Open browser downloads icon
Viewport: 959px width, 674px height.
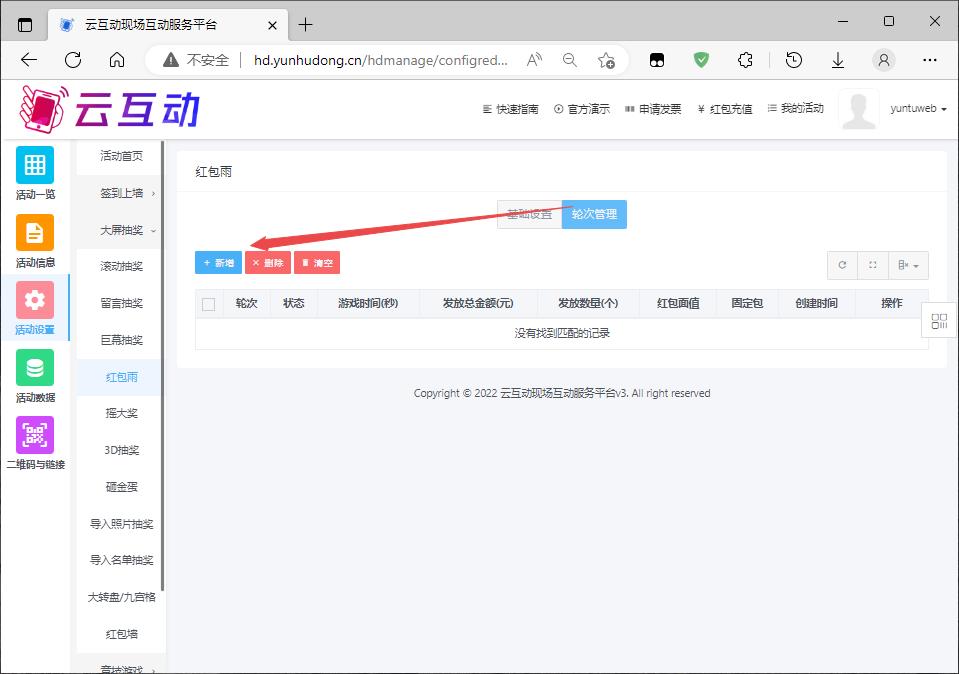coord(838,60)
